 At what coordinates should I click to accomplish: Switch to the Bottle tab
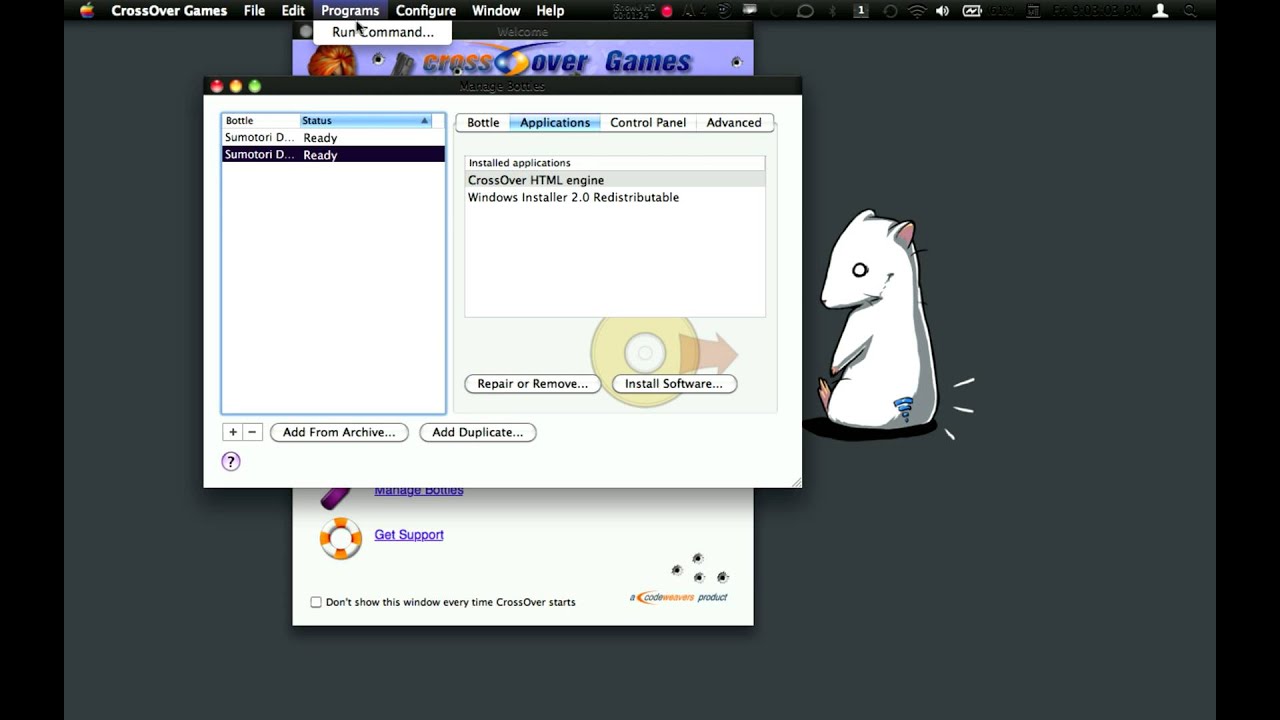point(483,123)
